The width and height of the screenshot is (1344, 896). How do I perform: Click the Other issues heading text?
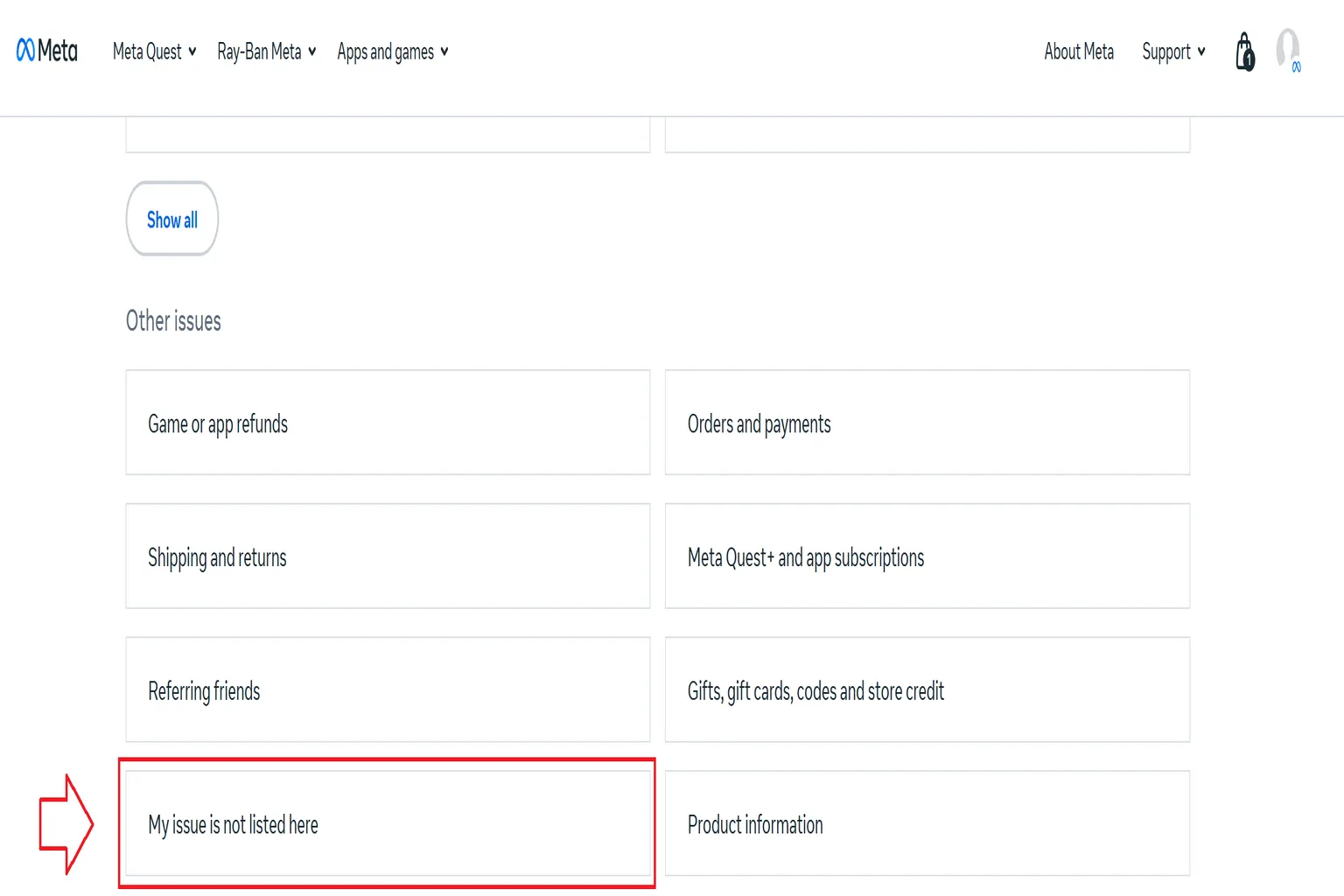[x=173, y=320]
